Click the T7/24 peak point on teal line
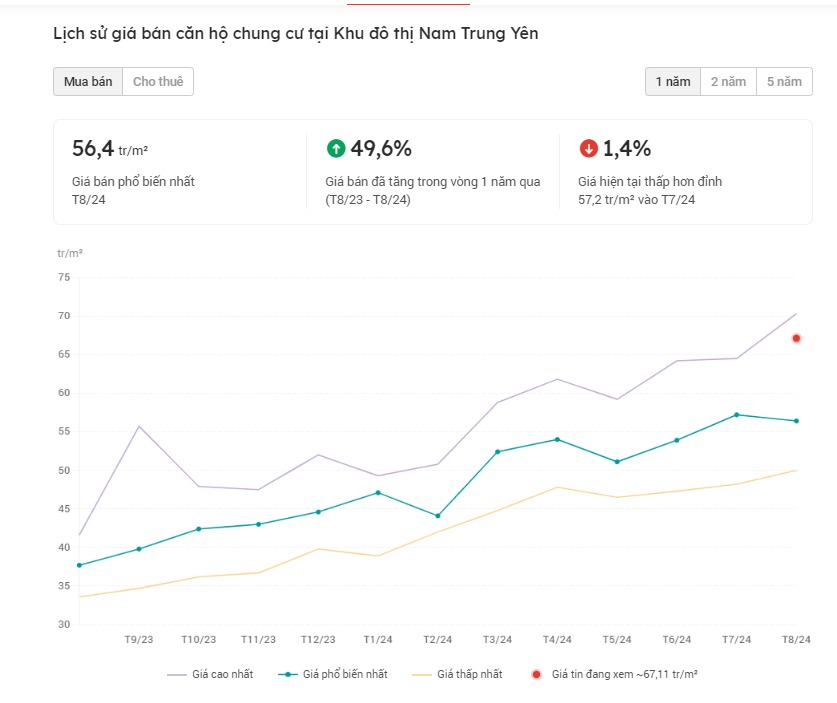 [x=737, y=415]
